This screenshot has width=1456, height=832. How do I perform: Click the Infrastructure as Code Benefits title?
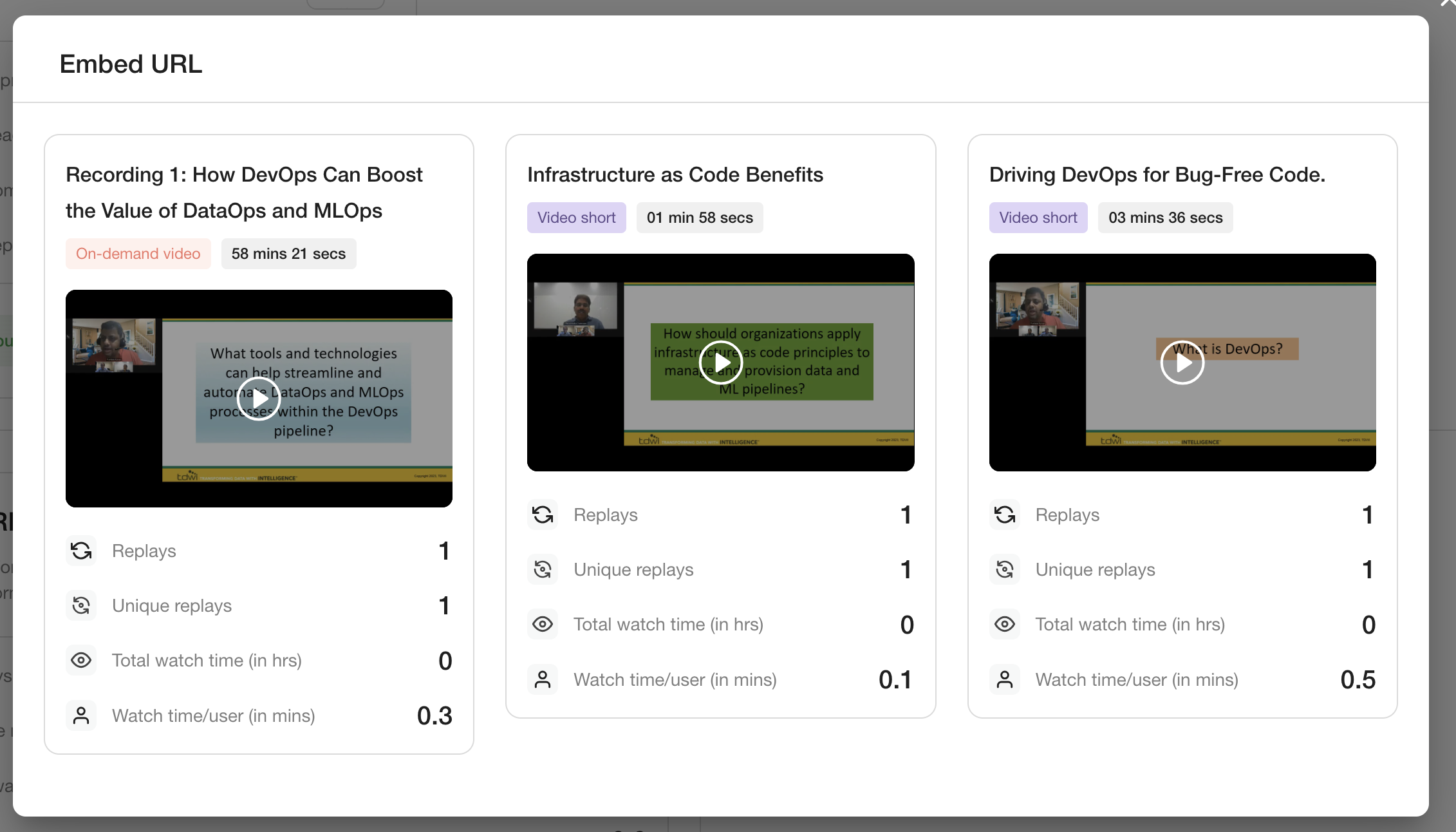675,175
